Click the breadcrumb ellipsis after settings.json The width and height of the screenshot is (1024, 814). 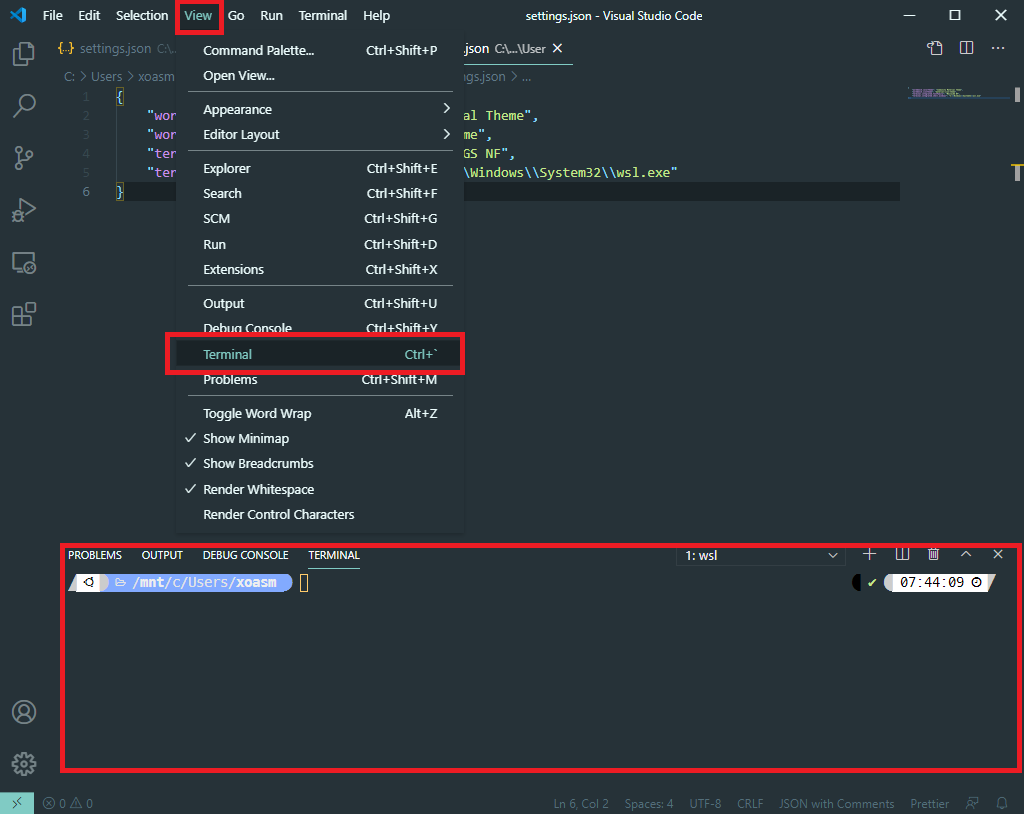pos(526,76)
